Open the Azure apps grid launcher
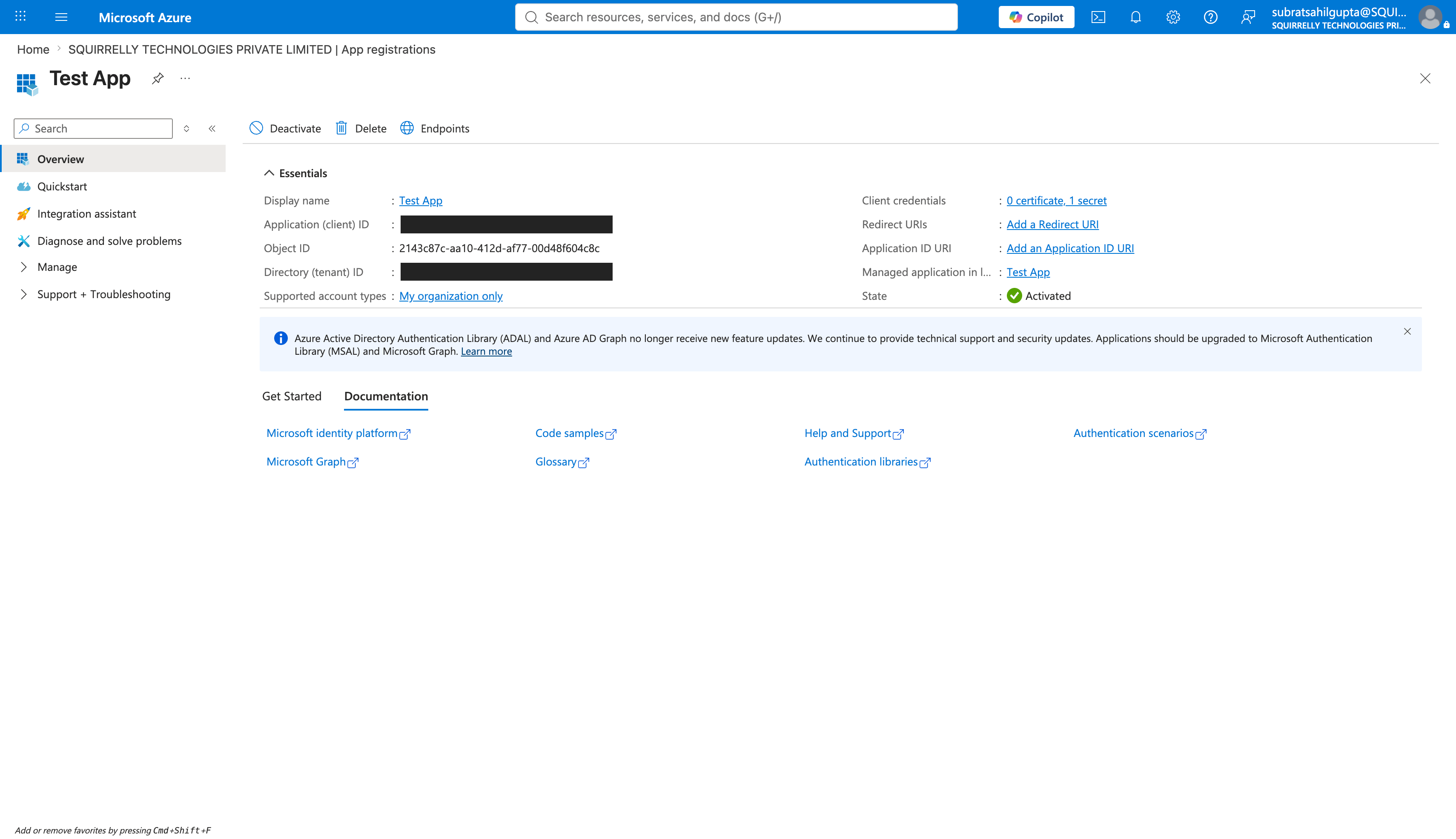This screenshot has height=839, width=1456. [21, 17]
